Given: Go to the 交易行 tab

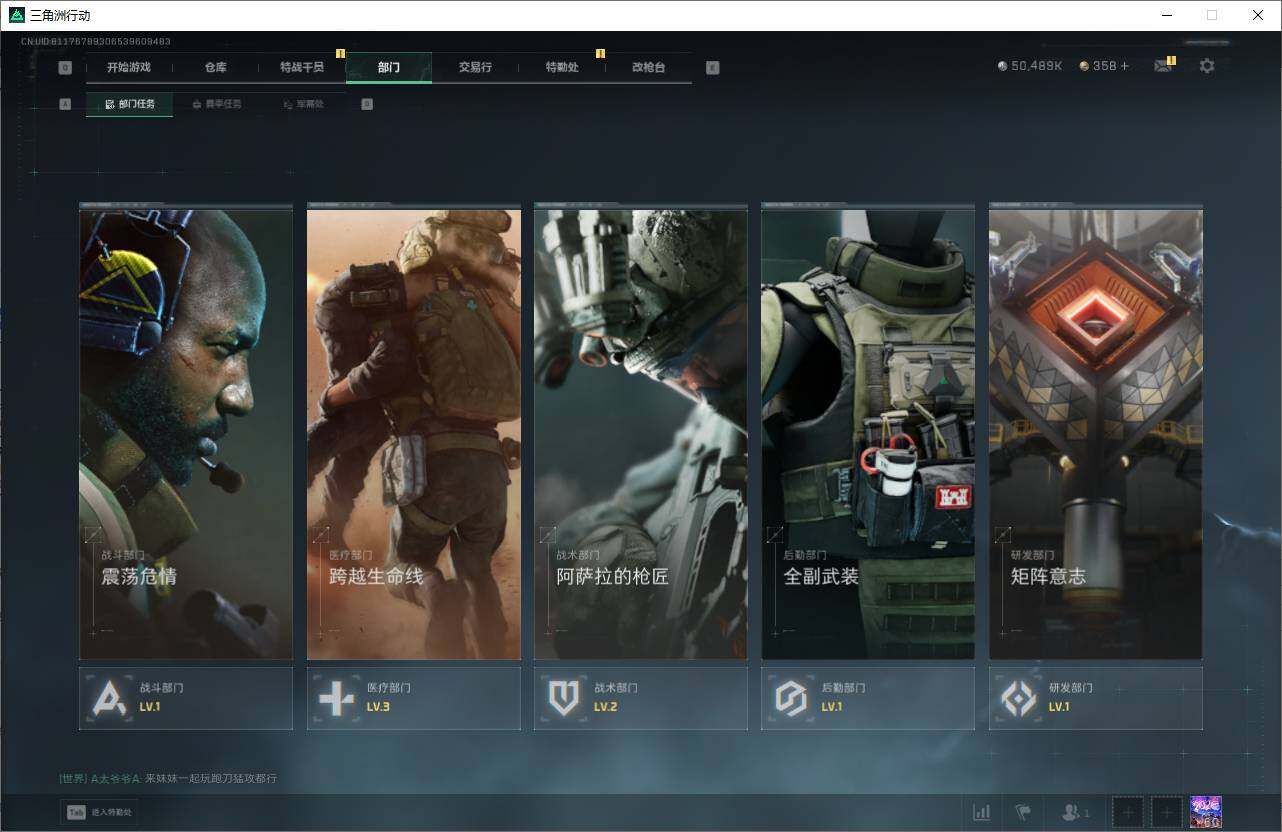Looking at the screenshot, I should tap(475, 67).
